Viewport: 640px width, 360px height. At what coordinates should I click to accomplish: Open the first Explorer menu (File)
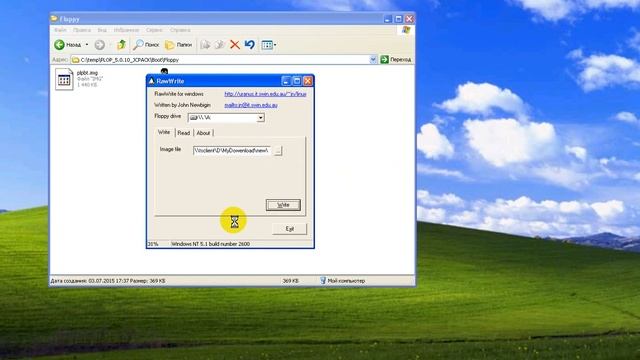pyautogui.click(x=60, y=30)
